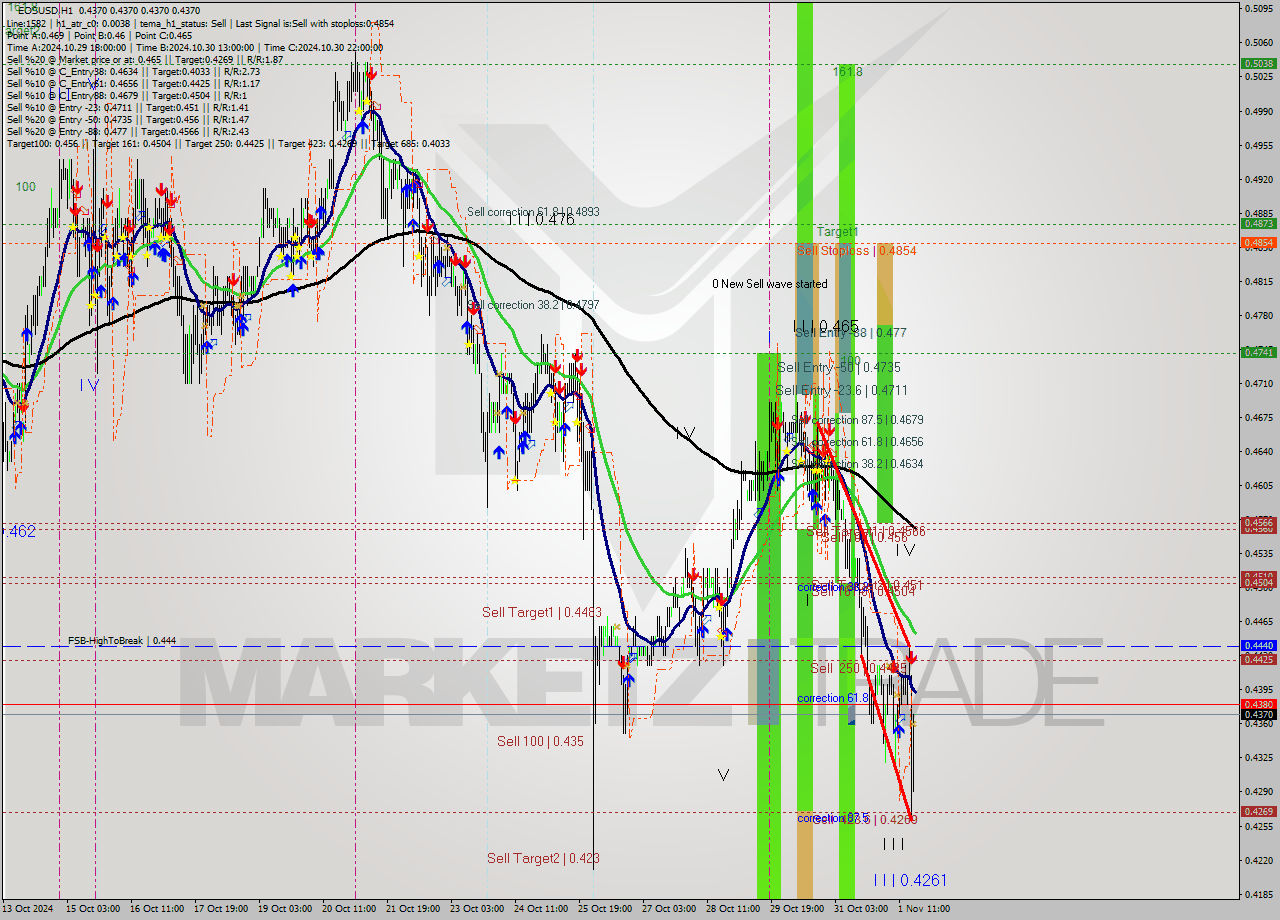Click the 'Sell 100 | 0.435' label
This screenshot has width=1280, height=920.
point(540,741)
